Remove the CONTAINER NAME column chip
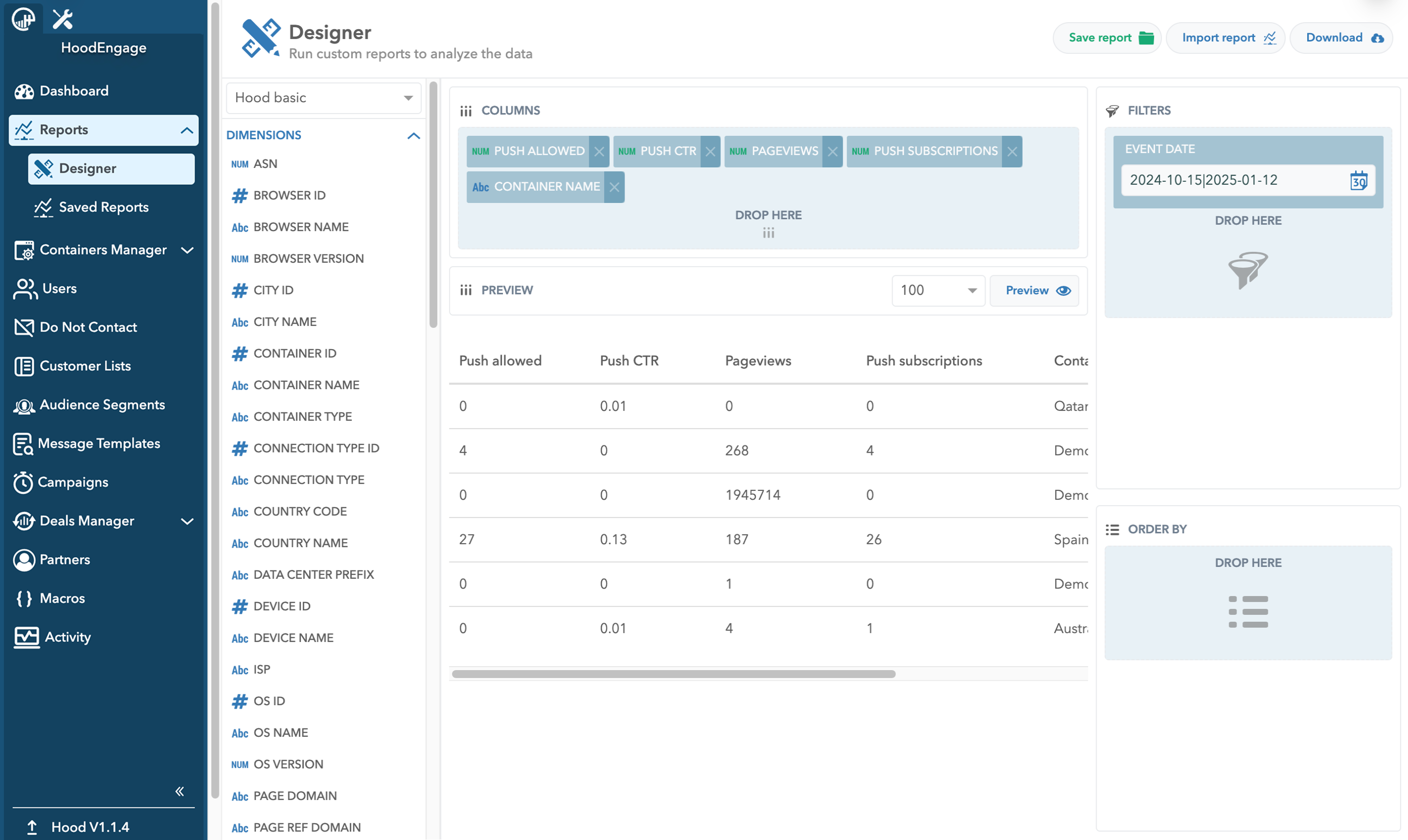Viewport: 1408px width, 840px height. click(x=614, y=187)
